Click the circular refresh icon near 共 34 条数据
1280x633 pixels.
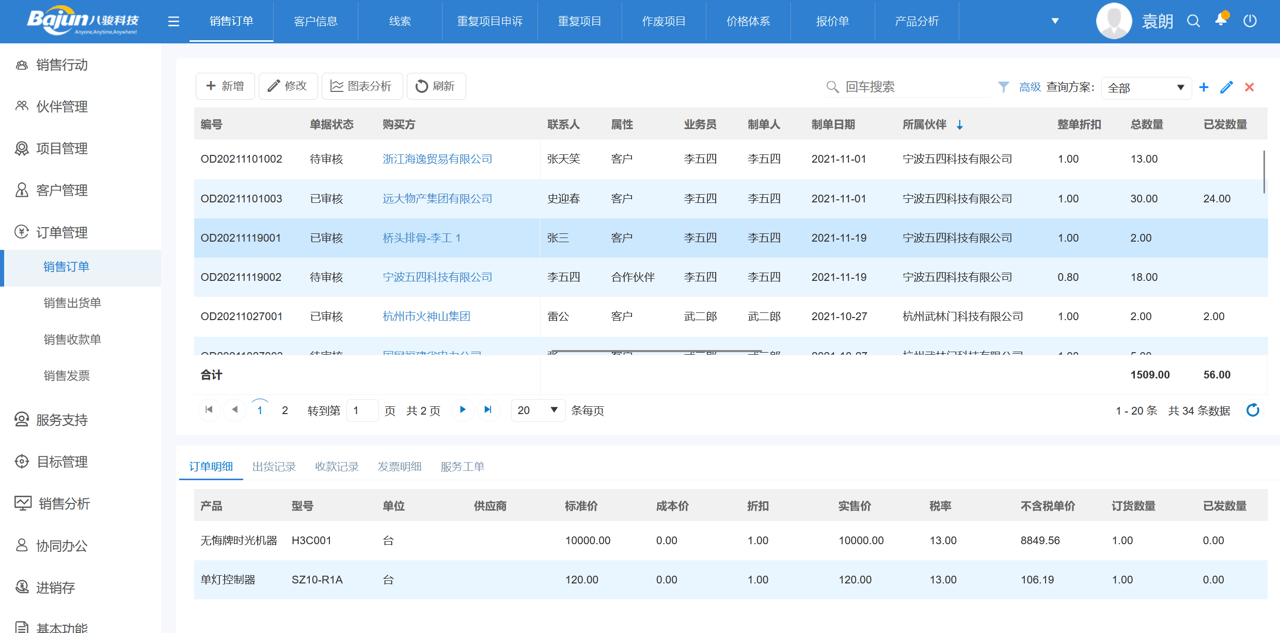click(x=1253, y=409)
